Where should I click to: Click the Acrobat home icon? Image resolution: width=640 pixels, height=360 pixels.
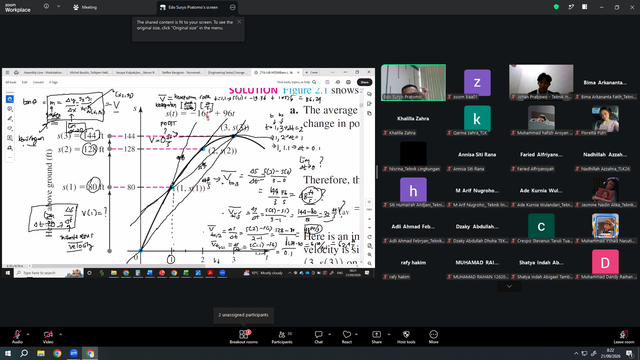pos(16,72)
